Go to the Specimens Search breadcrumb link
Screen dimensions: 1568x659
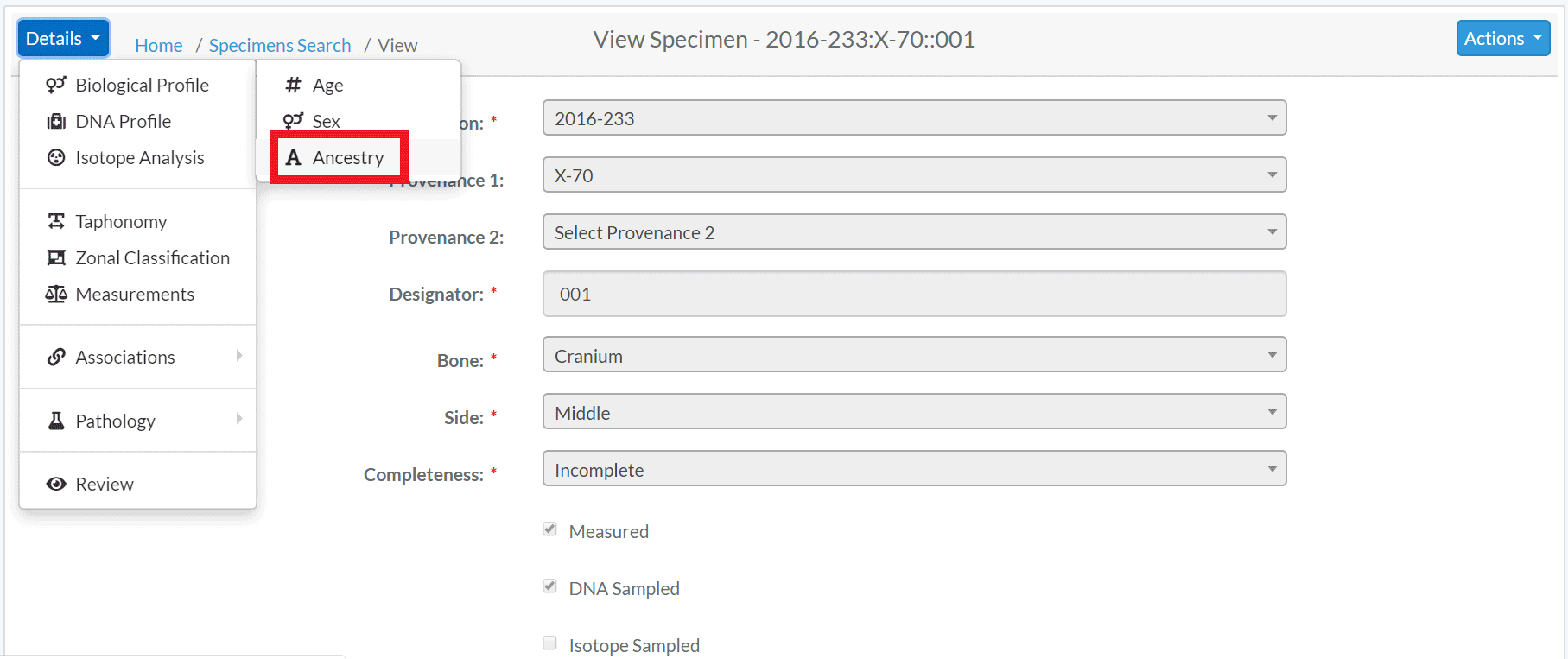coord(280,45)
